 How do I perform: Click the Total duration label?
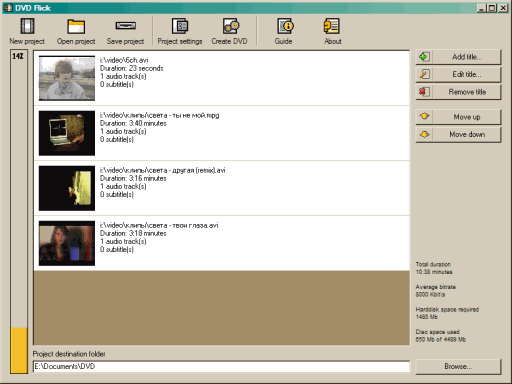433,264
